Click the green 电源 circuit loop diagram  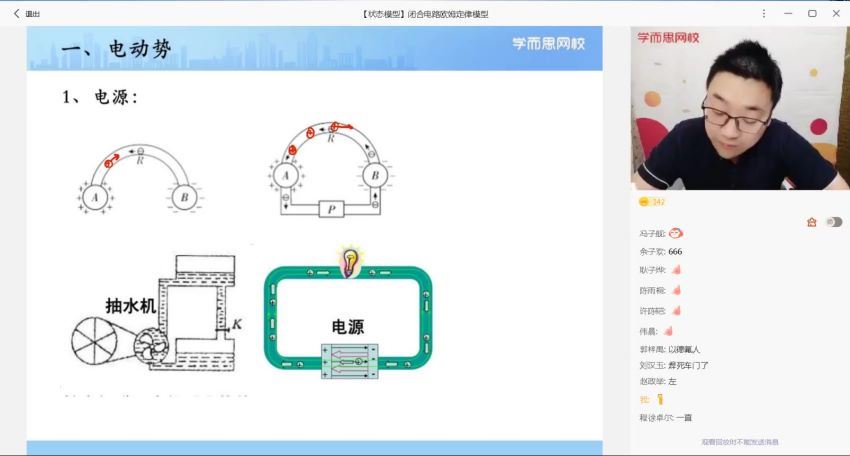(x=348, y=320)
